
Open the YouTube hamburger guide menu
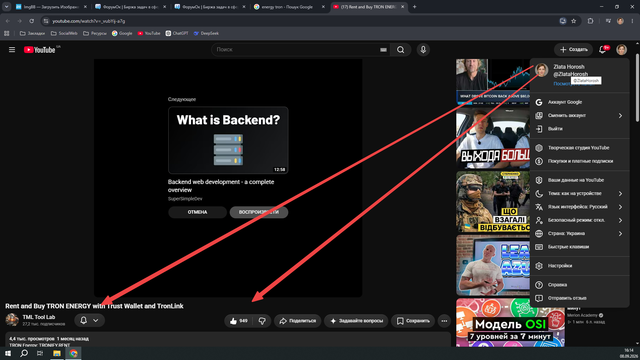tap(12, 50)
